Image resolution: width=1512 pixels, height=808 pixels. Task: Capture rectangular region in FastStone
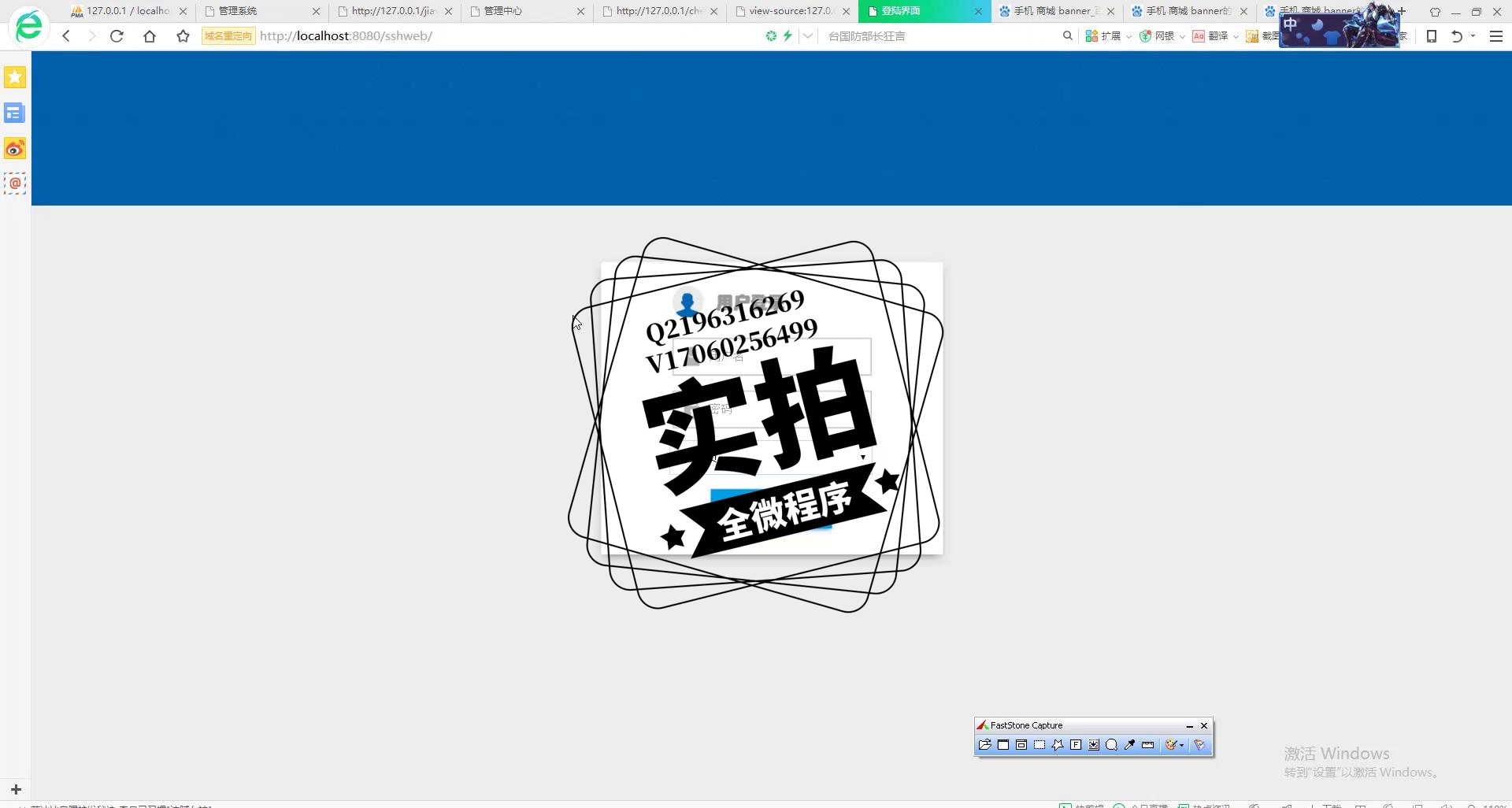pos(1039,745)
